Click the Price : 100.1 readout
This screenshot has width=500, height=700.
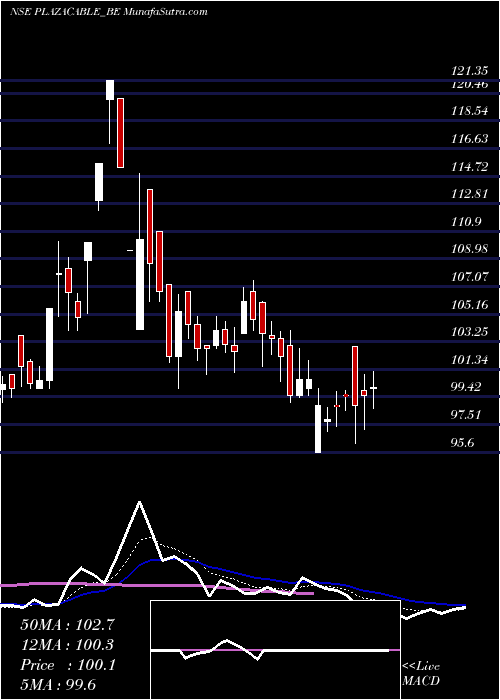[x=68, y=665]
